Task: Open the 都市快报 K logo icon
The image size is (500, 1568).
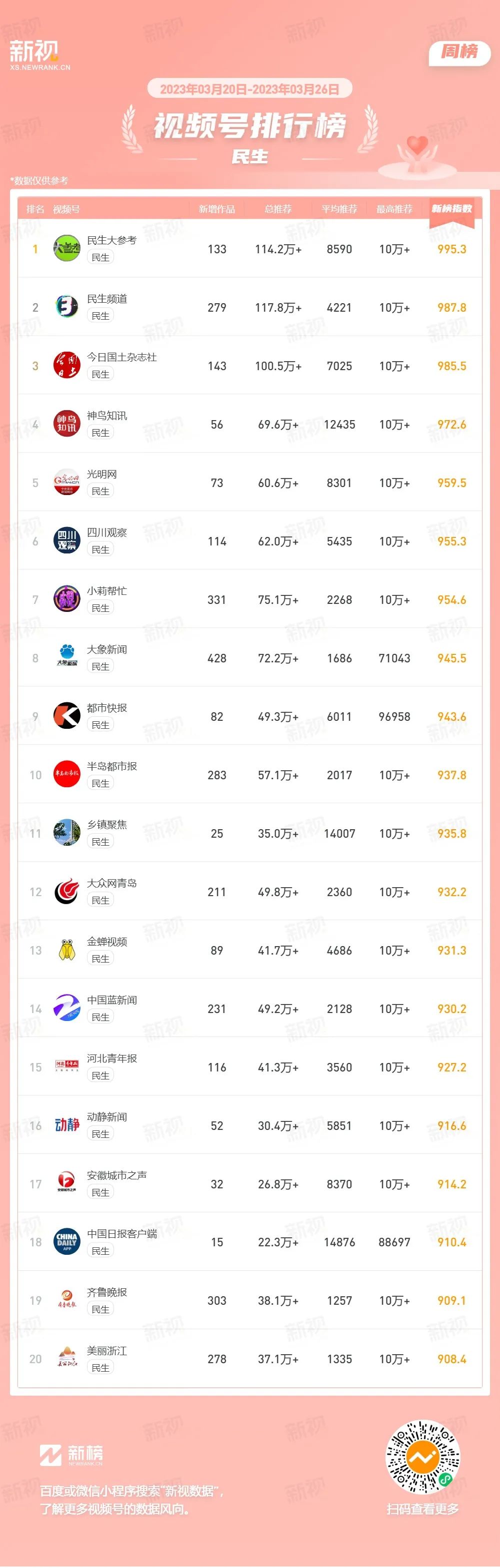Action: coord(67,716)
